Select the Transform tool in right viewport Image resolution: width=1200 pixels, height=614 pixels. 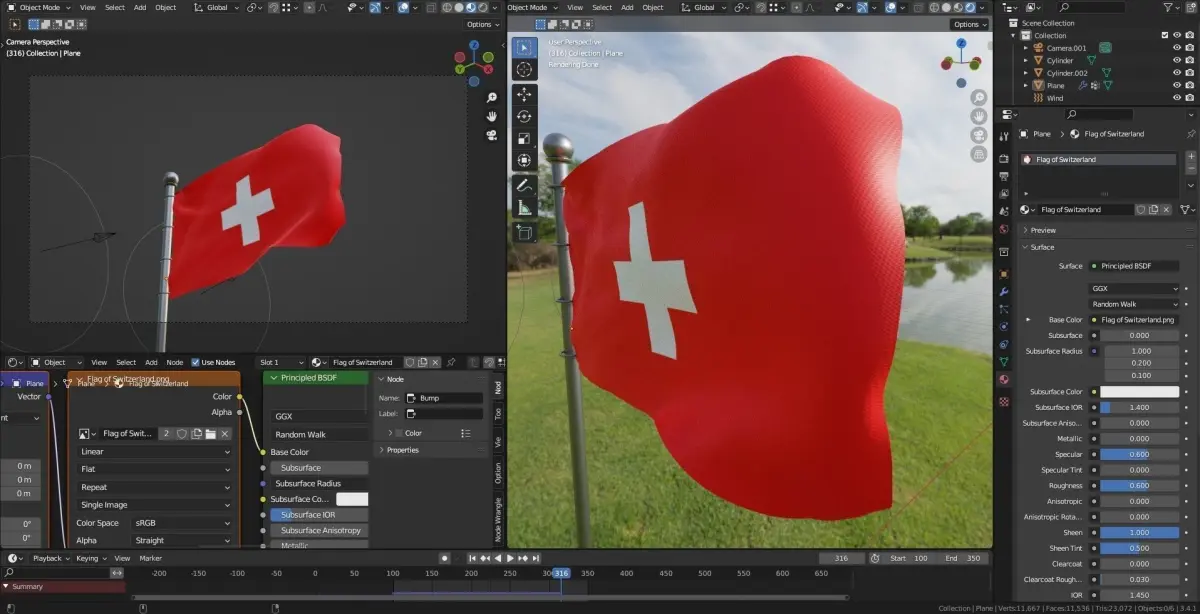click(524, 160)
